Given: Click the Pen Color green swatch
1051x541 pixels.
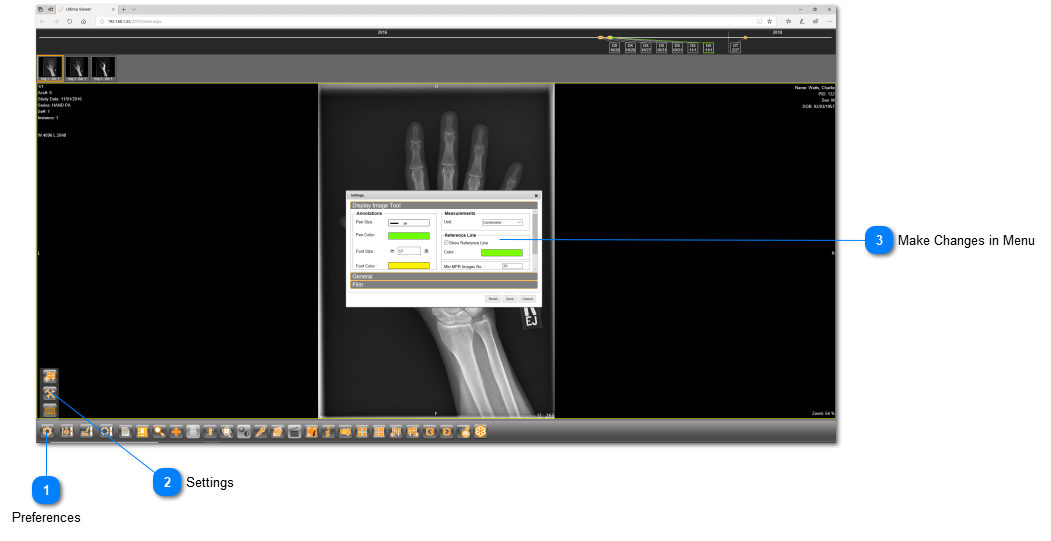Looking at the screenshot, I should (x=409, y=236).
